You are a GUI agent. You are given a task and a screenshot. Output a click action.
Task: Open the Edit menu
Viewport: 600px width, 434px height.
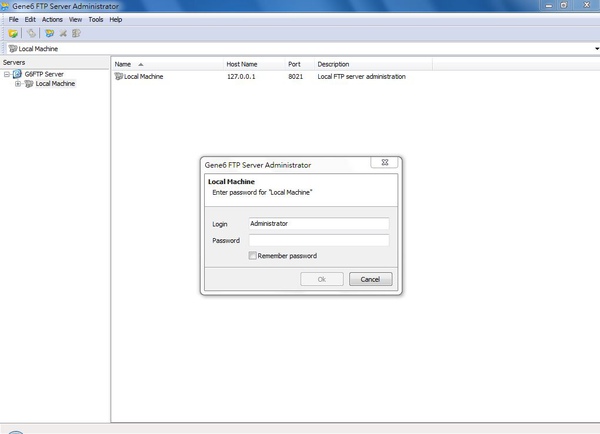[x=30, y=20]
